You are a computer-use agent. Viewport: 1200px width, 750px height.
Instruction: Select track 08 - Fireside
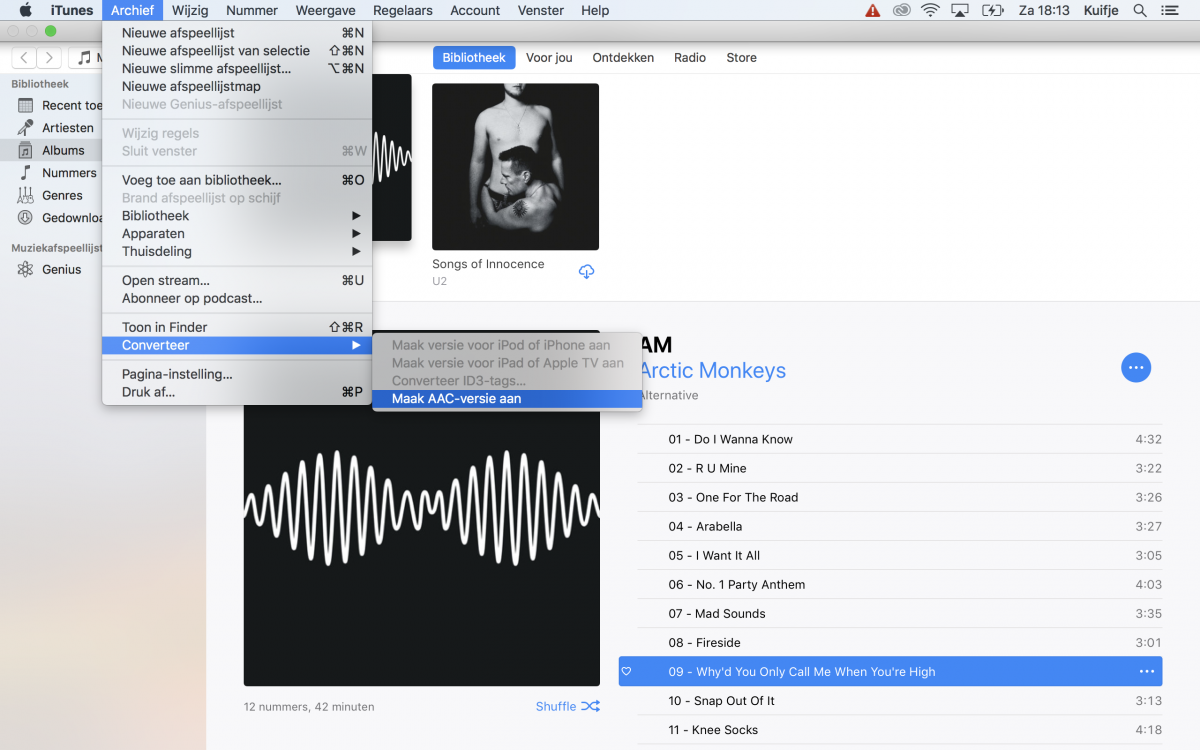[x=900, y=642]
